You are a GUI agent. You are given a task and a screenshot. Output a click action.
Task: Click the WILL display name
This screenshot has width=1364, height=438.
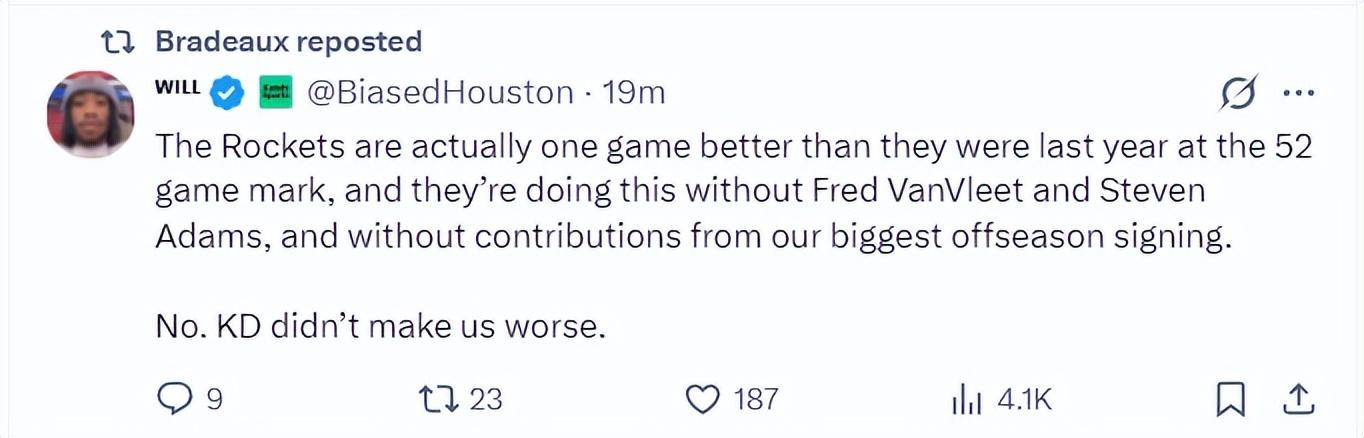click(177, 88)
